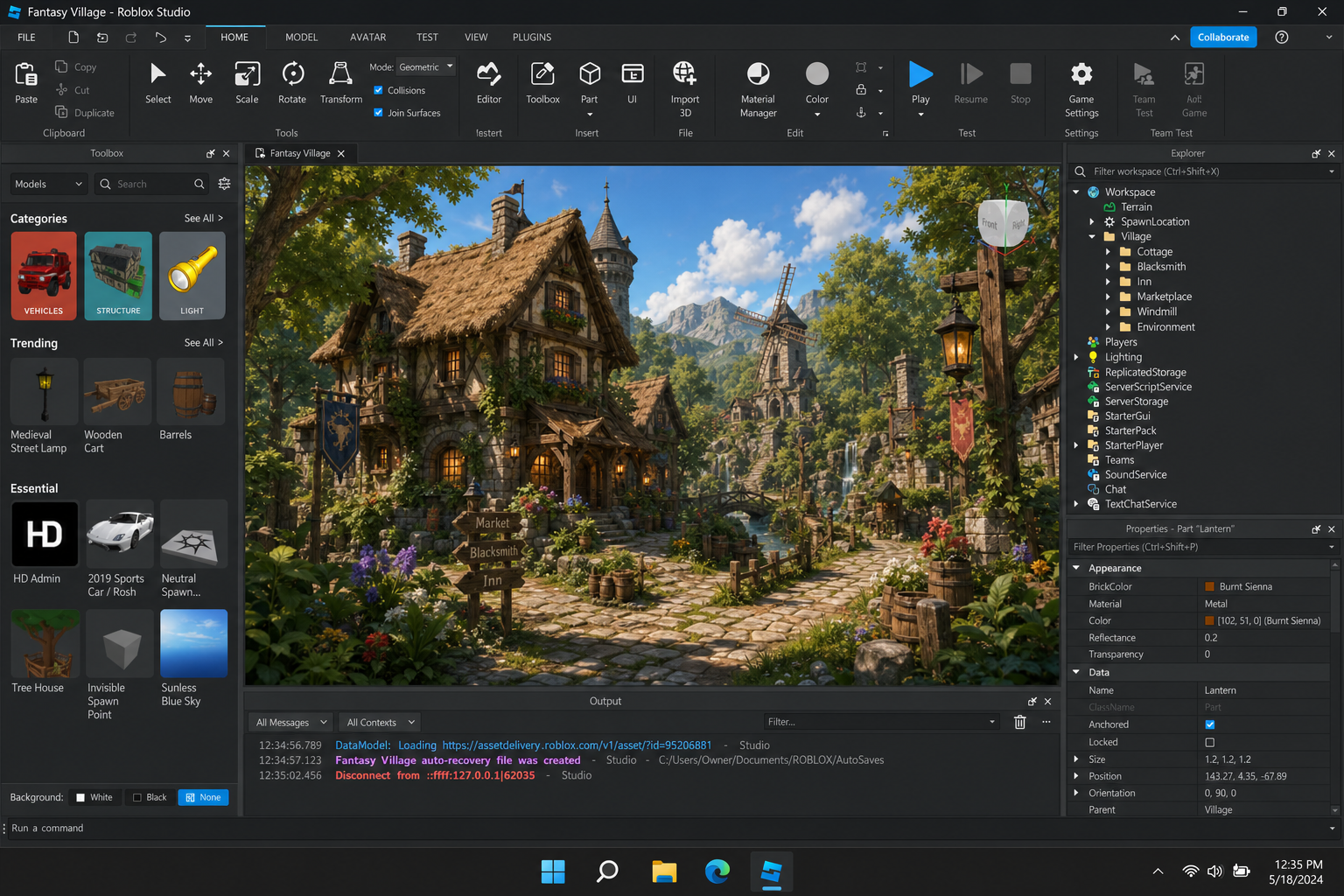Expand the Position property
Viewport: 1344px width, 896px height.
coord(1076,776)
